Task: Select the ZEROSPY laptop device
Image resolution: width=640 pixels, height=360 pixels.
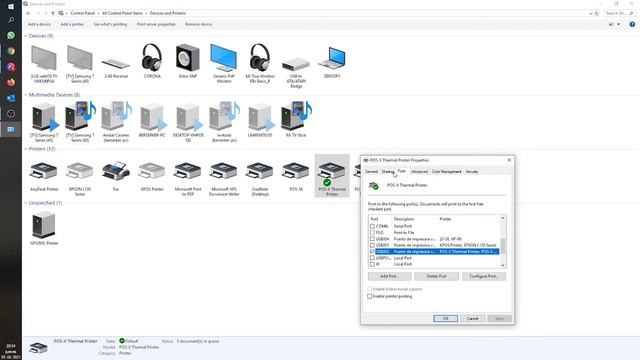Action: pyautogui.click(x=332, y=62)
